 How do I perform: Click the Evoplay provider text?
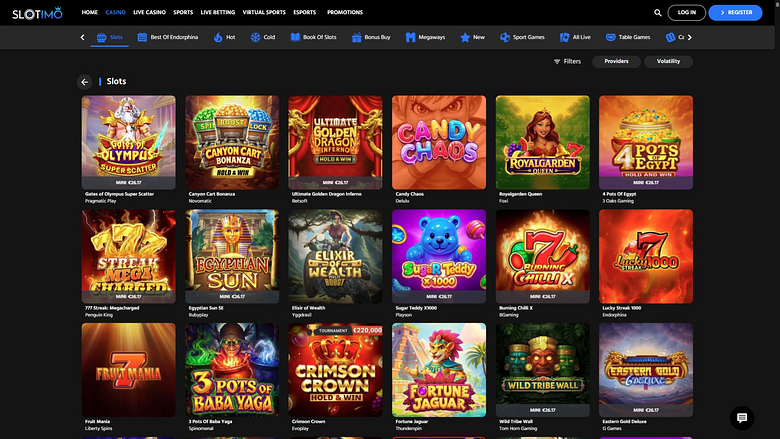300,428
